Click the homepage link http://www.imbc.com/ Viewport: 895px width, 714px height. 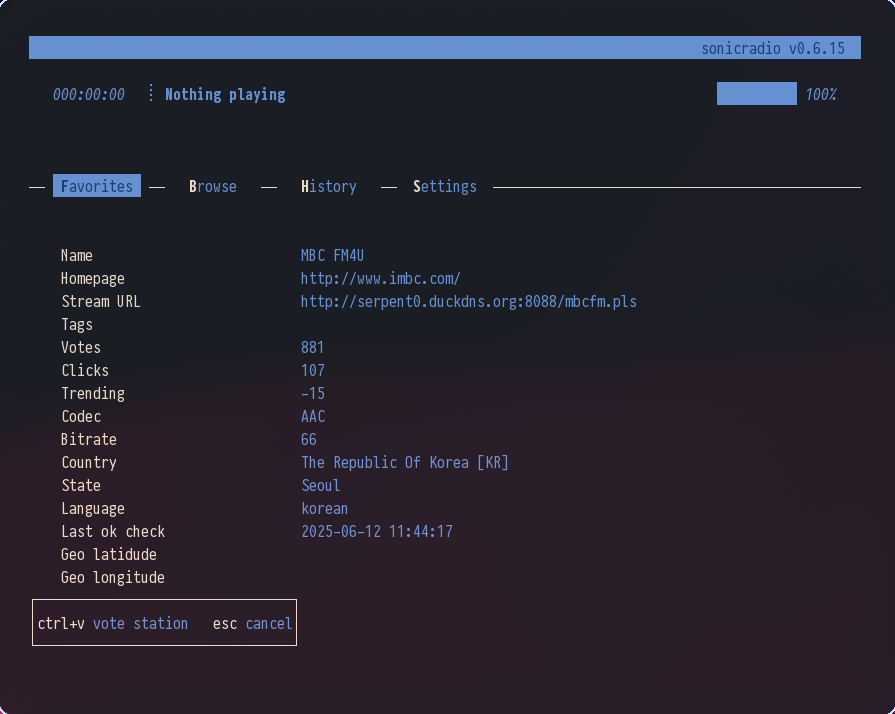(381, 279)
